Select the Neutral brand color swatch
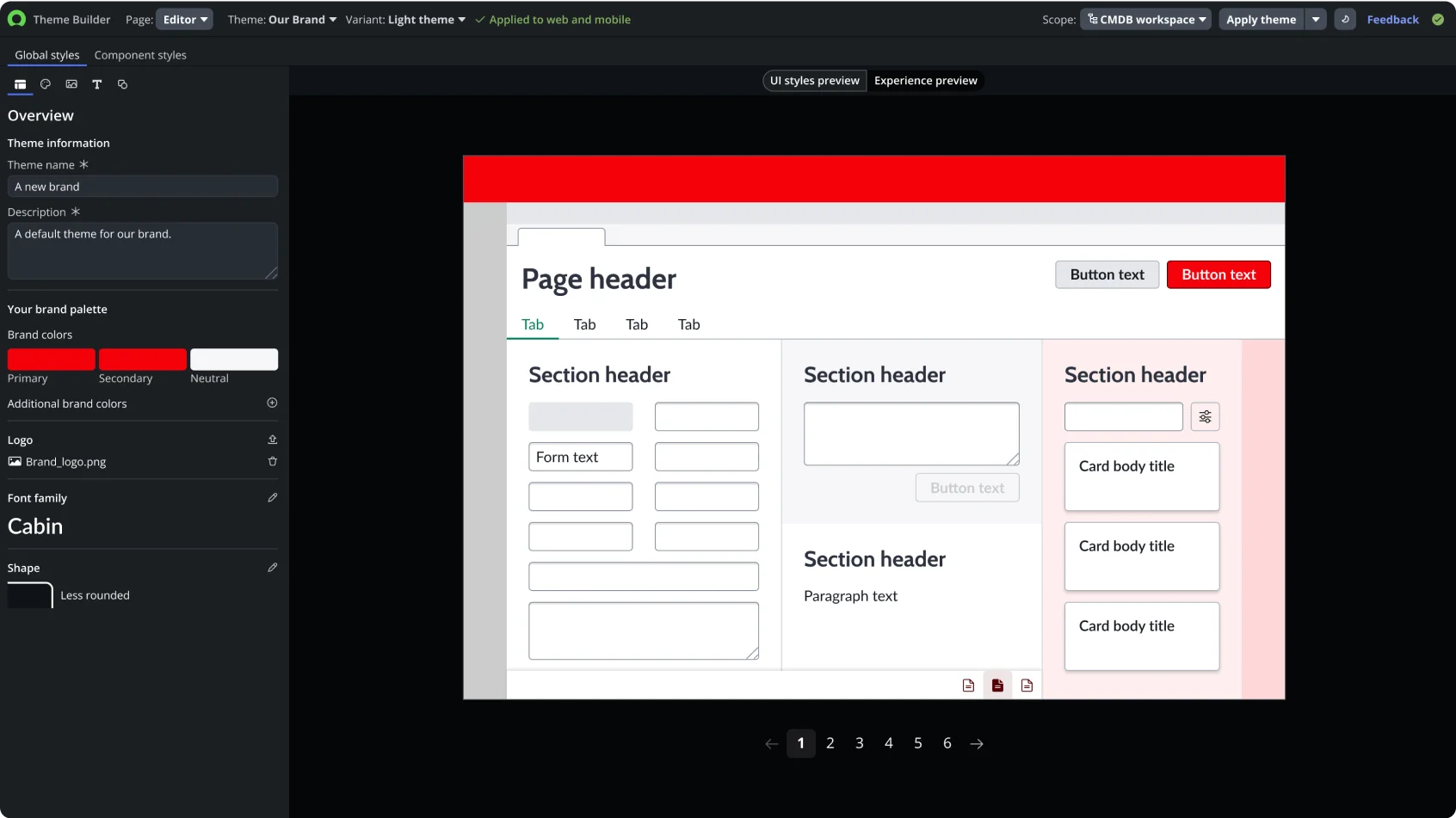 (x=234, y=360)
